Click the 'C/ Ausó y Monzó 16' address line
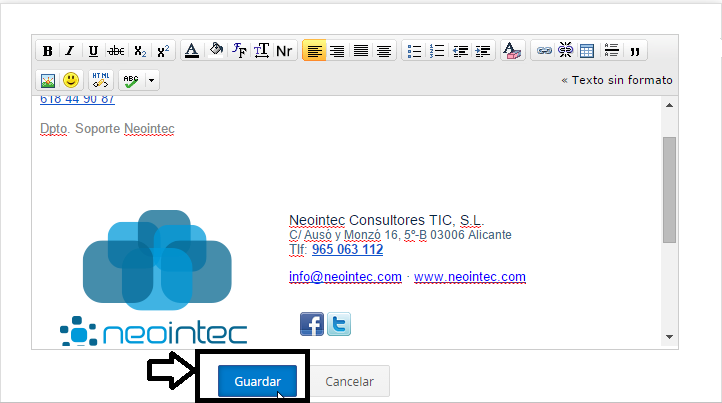The width and height of the screenshot is (722, 403). tap(400, 235)
